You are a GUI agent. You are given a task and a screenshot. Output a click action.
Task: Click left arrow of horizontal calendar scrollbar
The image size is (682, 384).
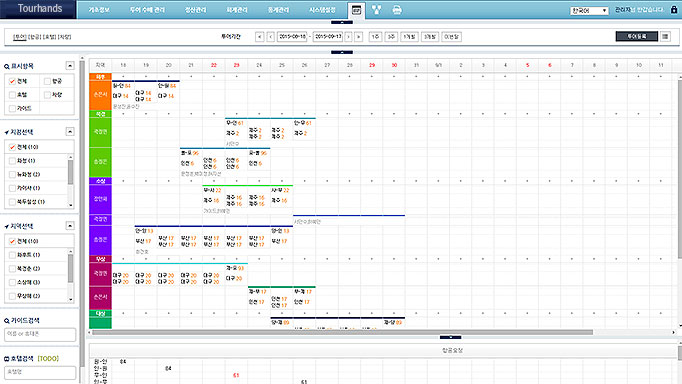(90, 332)
